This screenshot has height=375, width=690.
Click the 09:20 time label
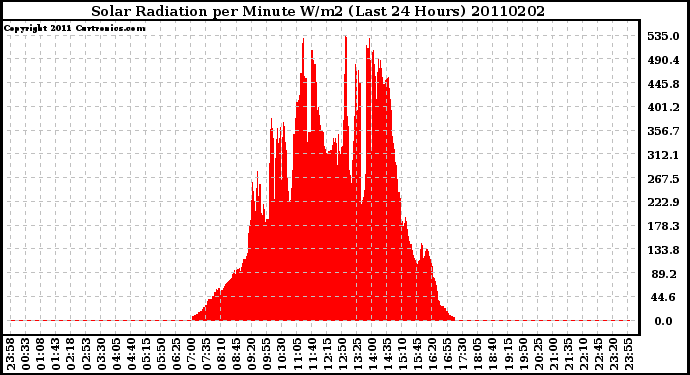pyautogui.click(x=251, y=355)
